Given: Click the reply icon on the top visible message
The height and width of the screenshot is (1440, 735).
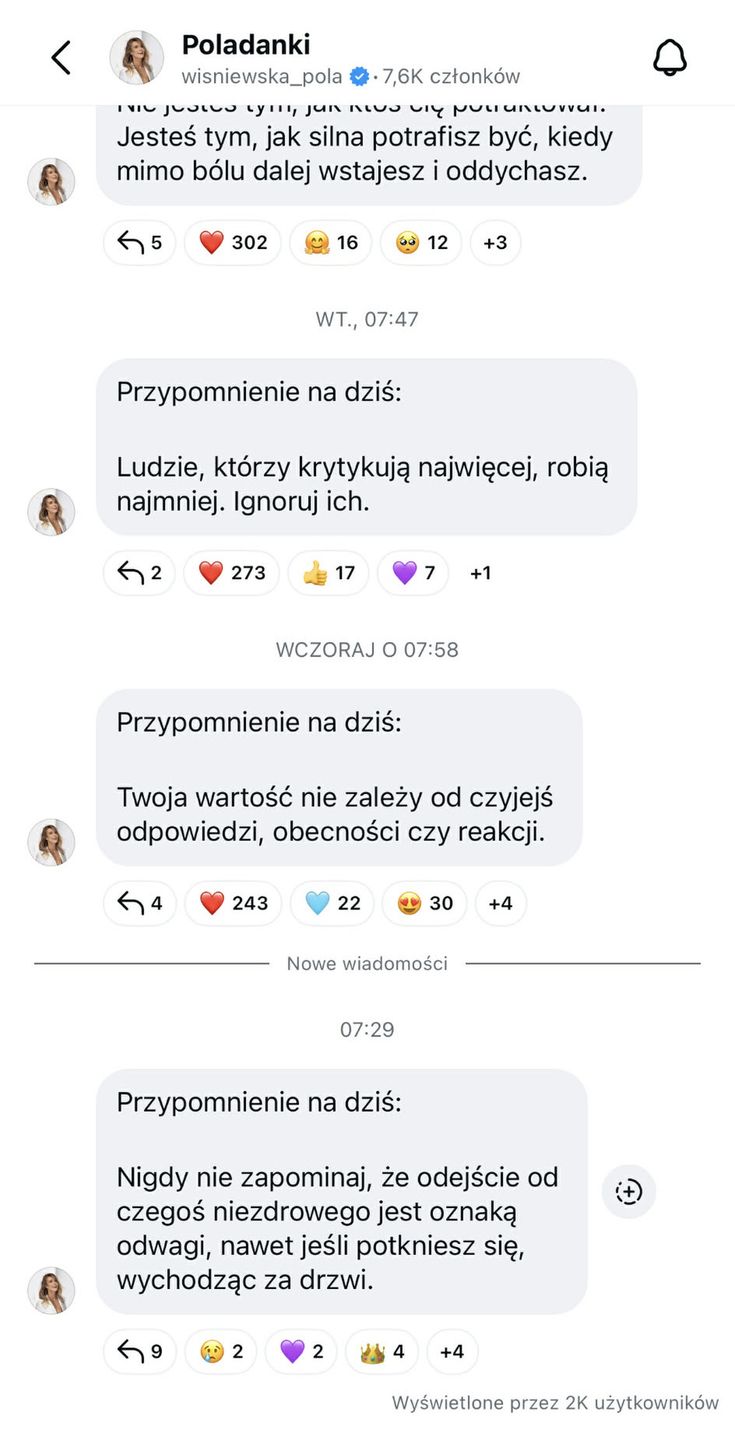Looking at the screenshot, I should [139, 242].
